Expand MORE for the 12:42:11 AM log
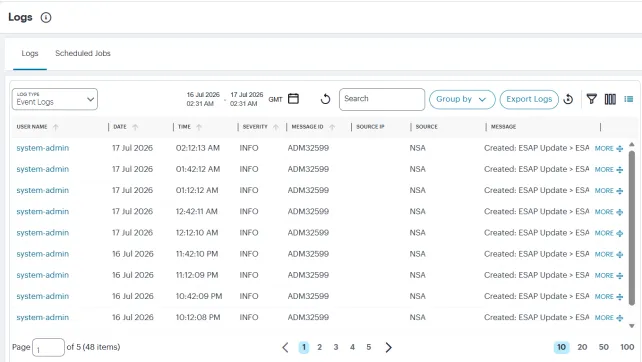 tap(609, 212)
